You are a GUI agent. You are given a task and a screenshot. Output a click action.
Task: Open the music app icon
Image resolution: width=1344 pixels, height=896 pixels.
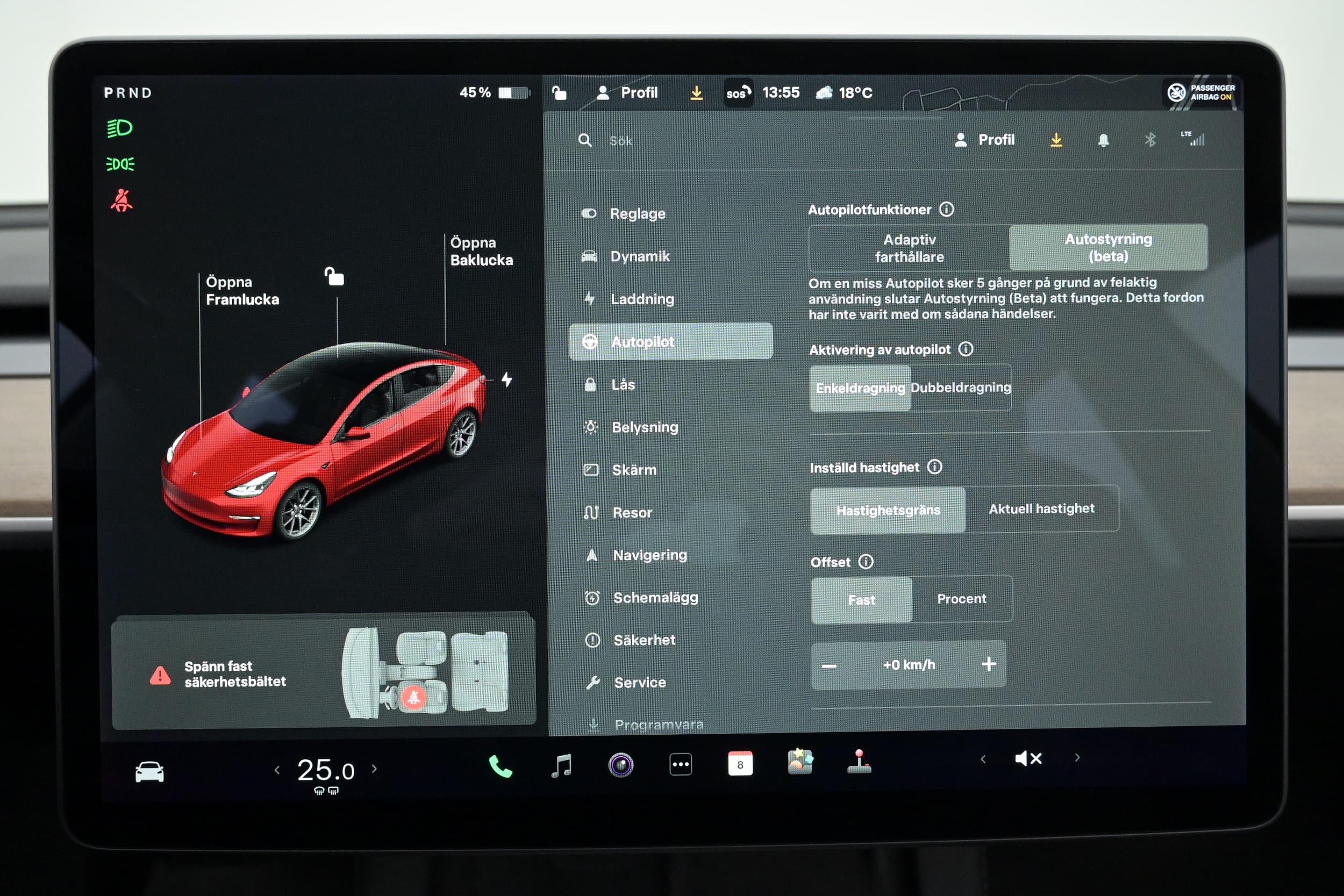(x=561, y=765)
